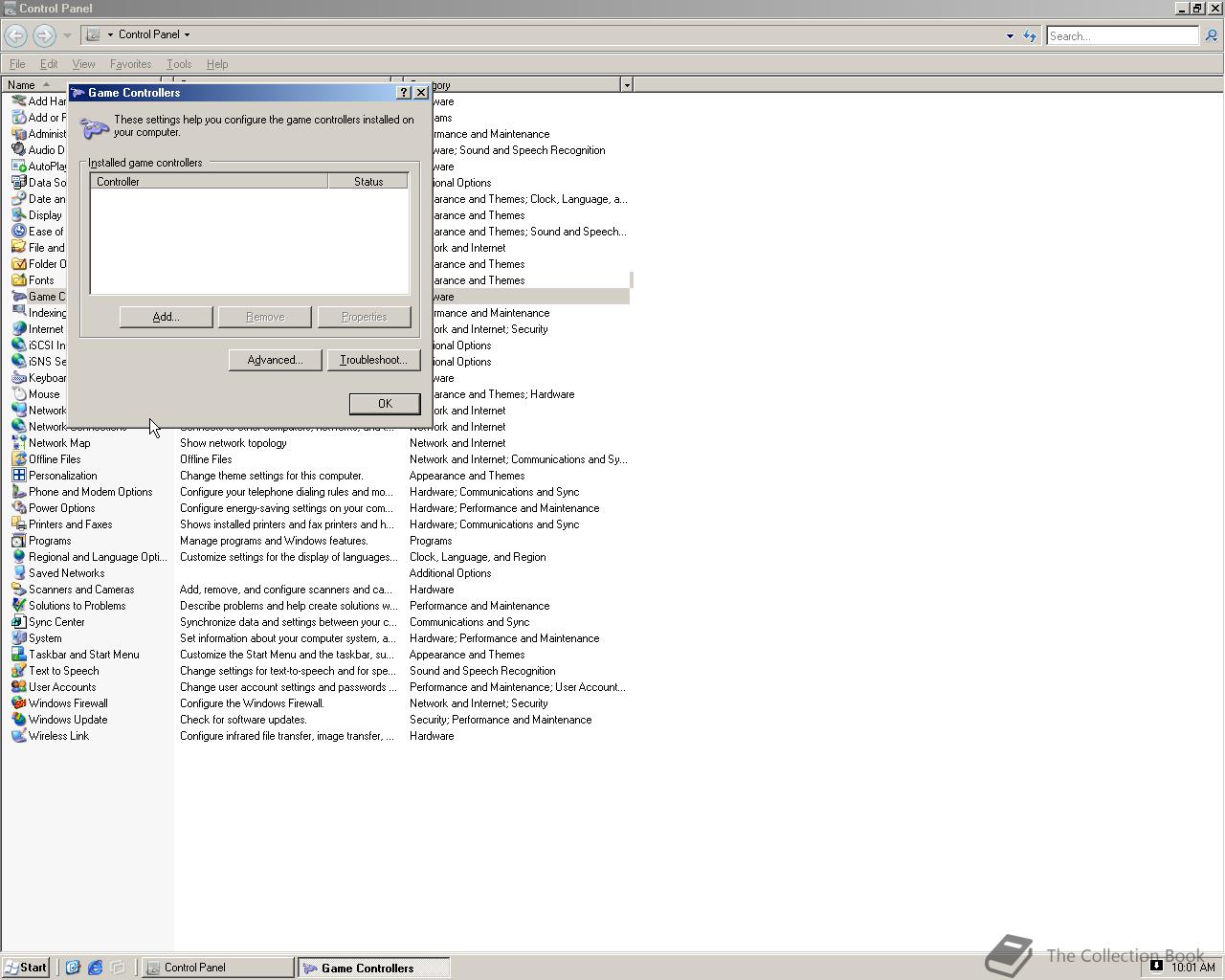Open the Sync Center icon
1225x980 pixels.
[x=18, y=622]
